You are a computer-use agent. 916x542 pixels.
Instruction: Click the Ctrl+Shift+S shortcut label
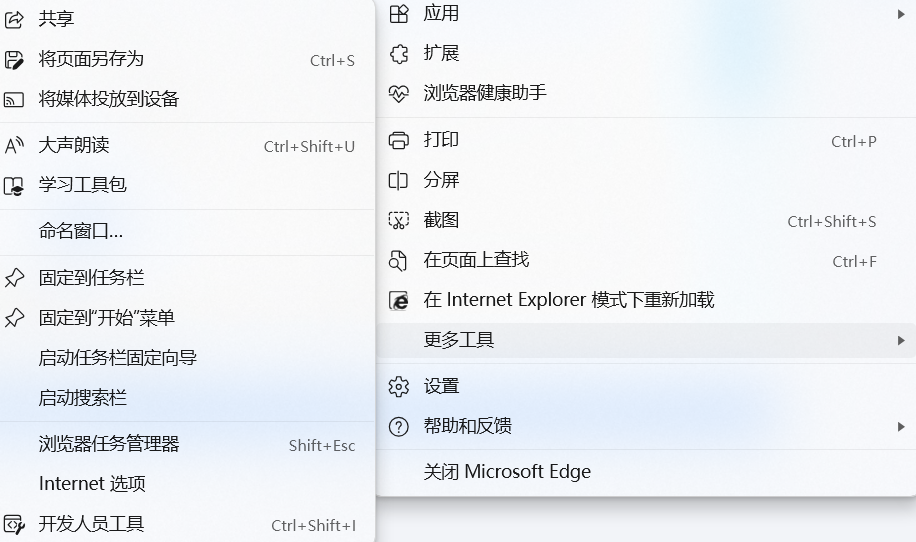coord(831,222)
